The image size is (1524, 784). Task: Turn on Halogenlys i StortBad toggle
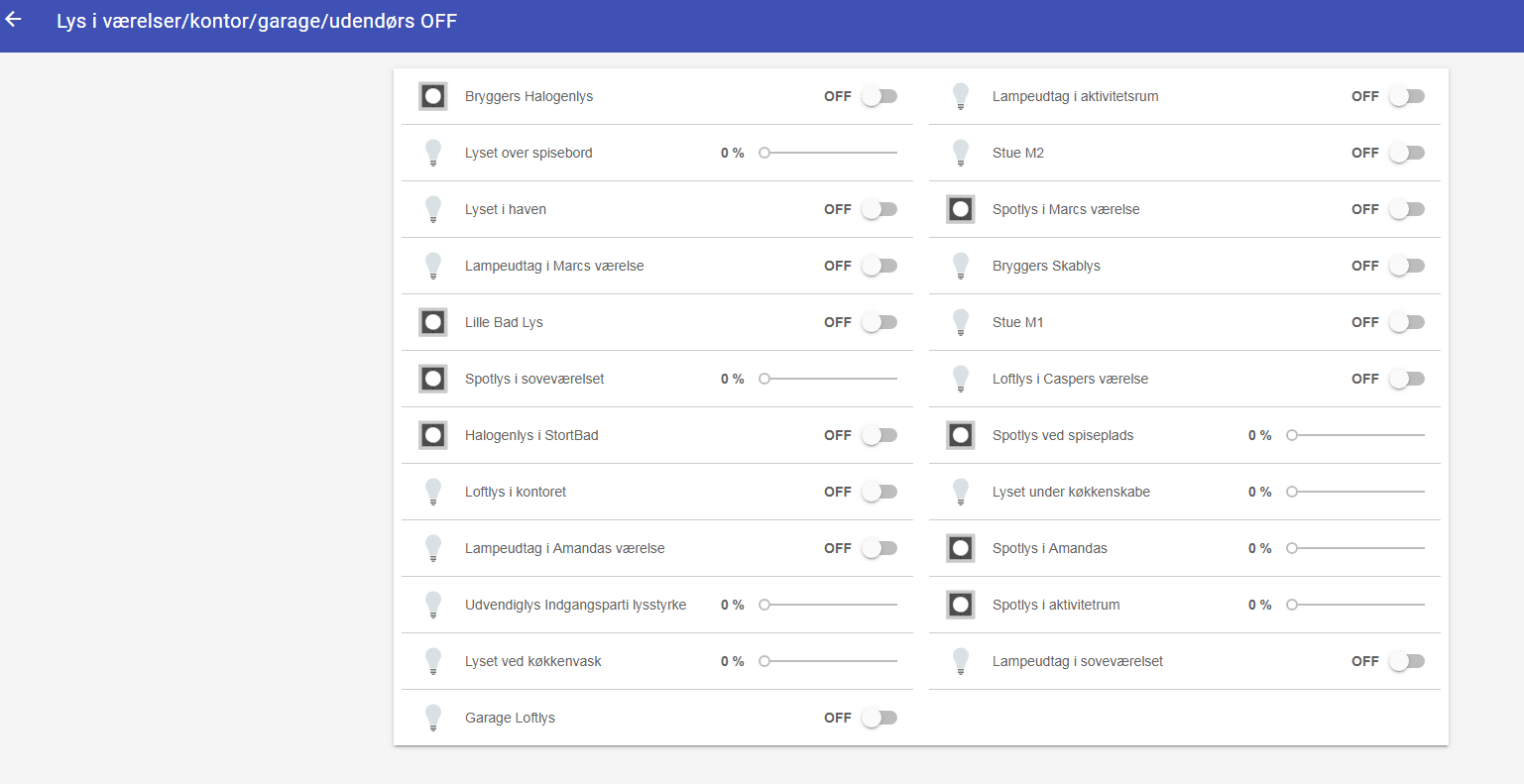pyautogui.click(x=879, y=435)
